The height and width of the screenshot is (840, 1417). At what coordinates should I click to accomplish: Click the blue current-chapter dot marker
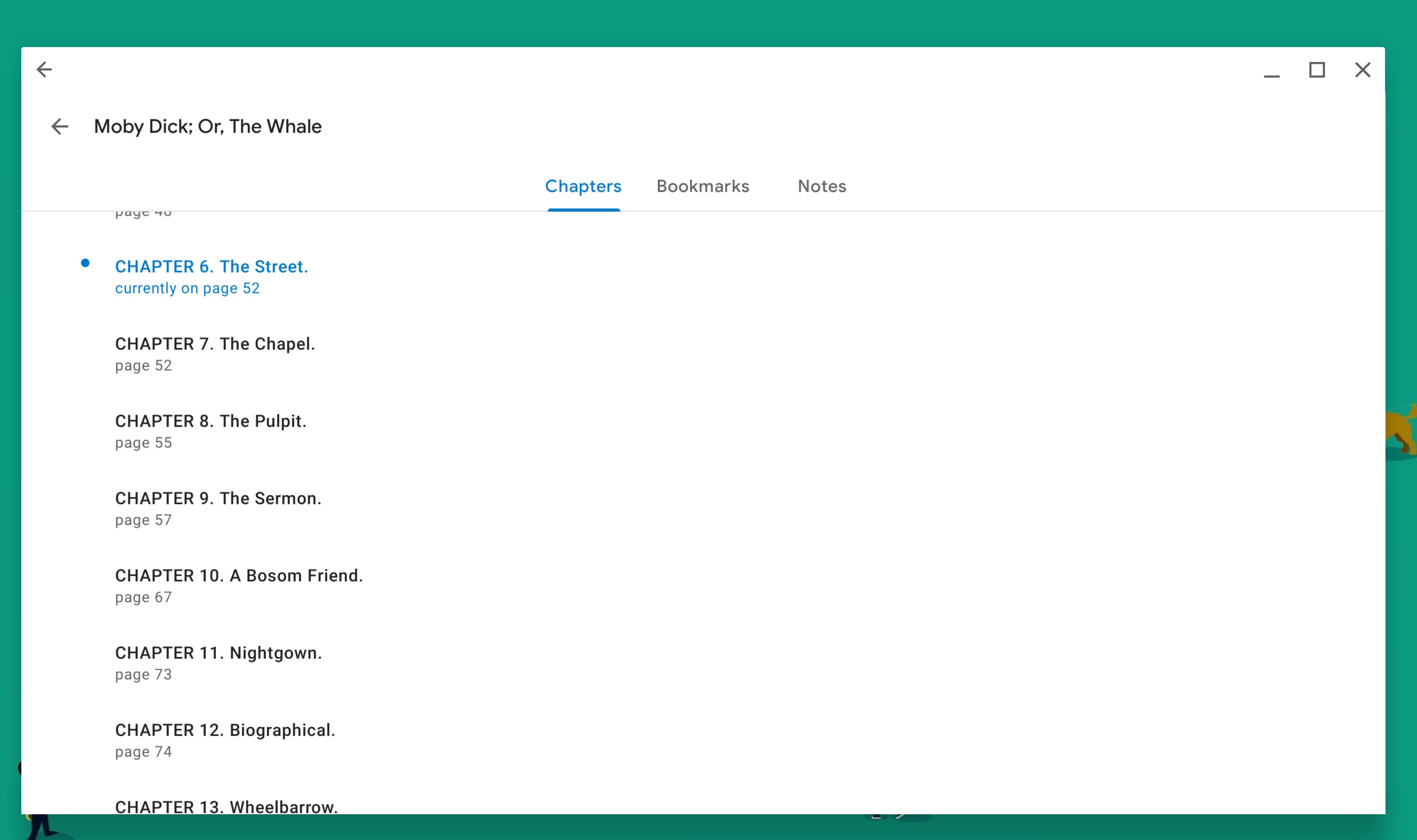coord(85,263)
